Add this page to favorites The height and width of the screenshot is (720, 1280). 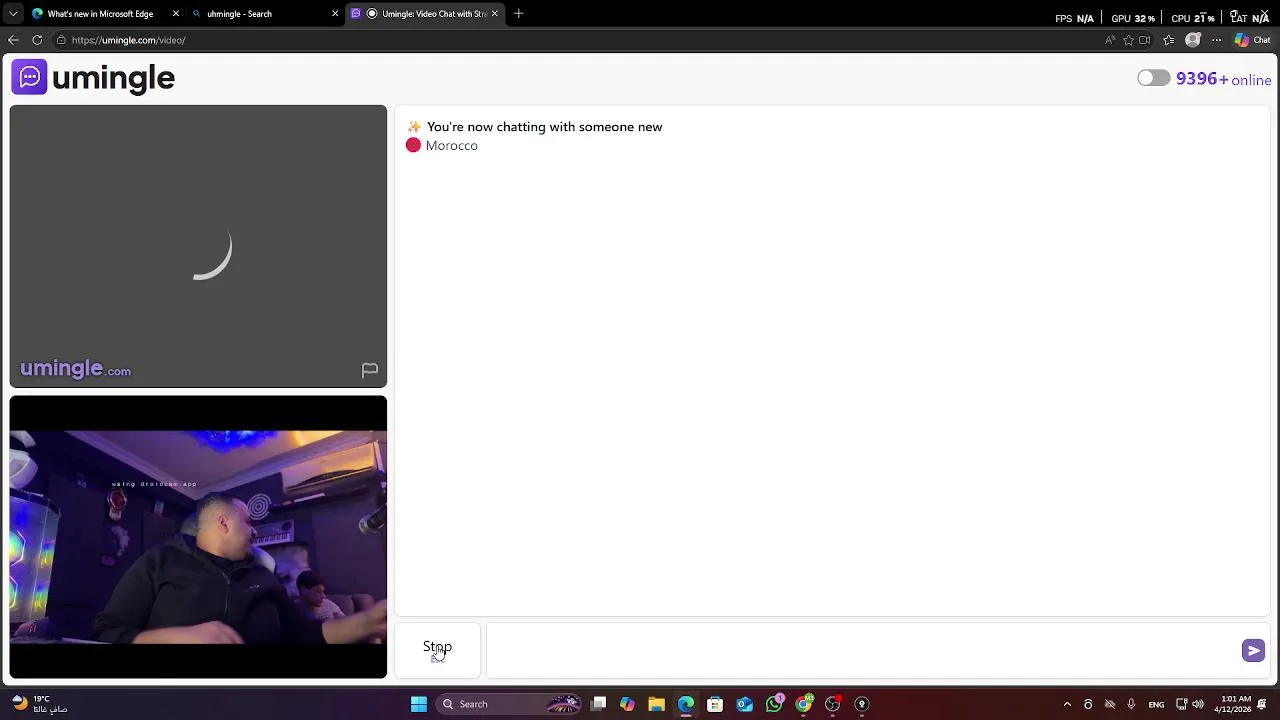1128,40
